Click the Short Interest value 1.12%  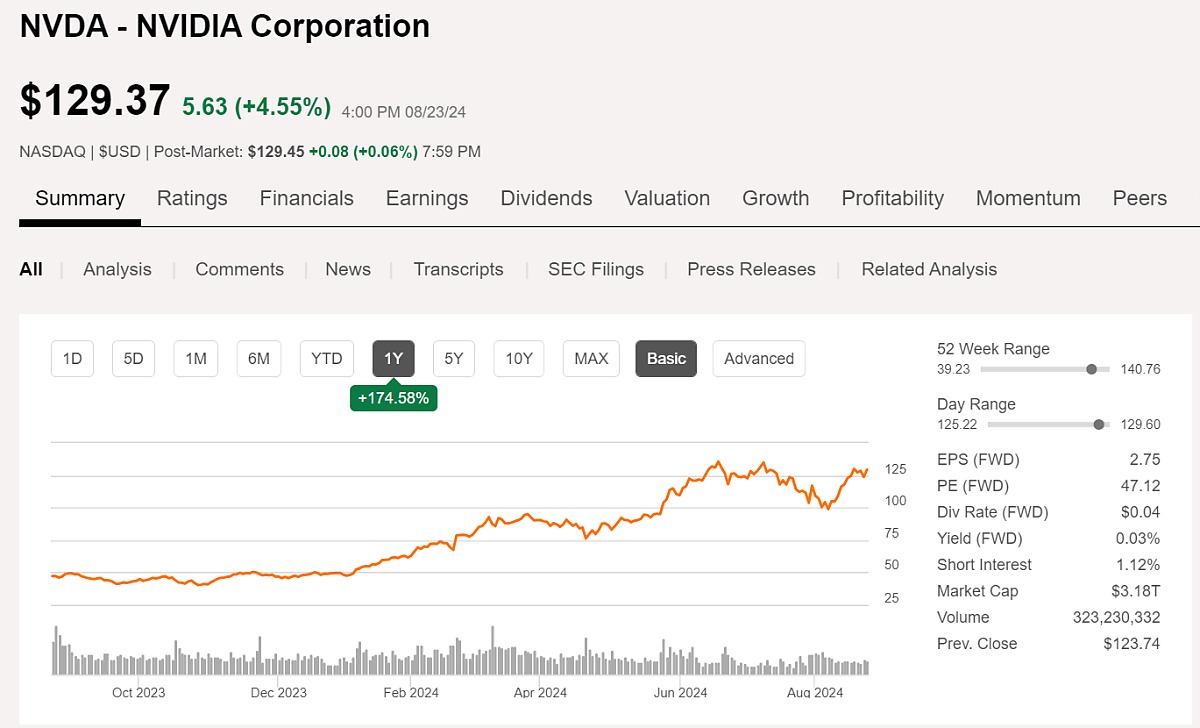(1139, 565)
